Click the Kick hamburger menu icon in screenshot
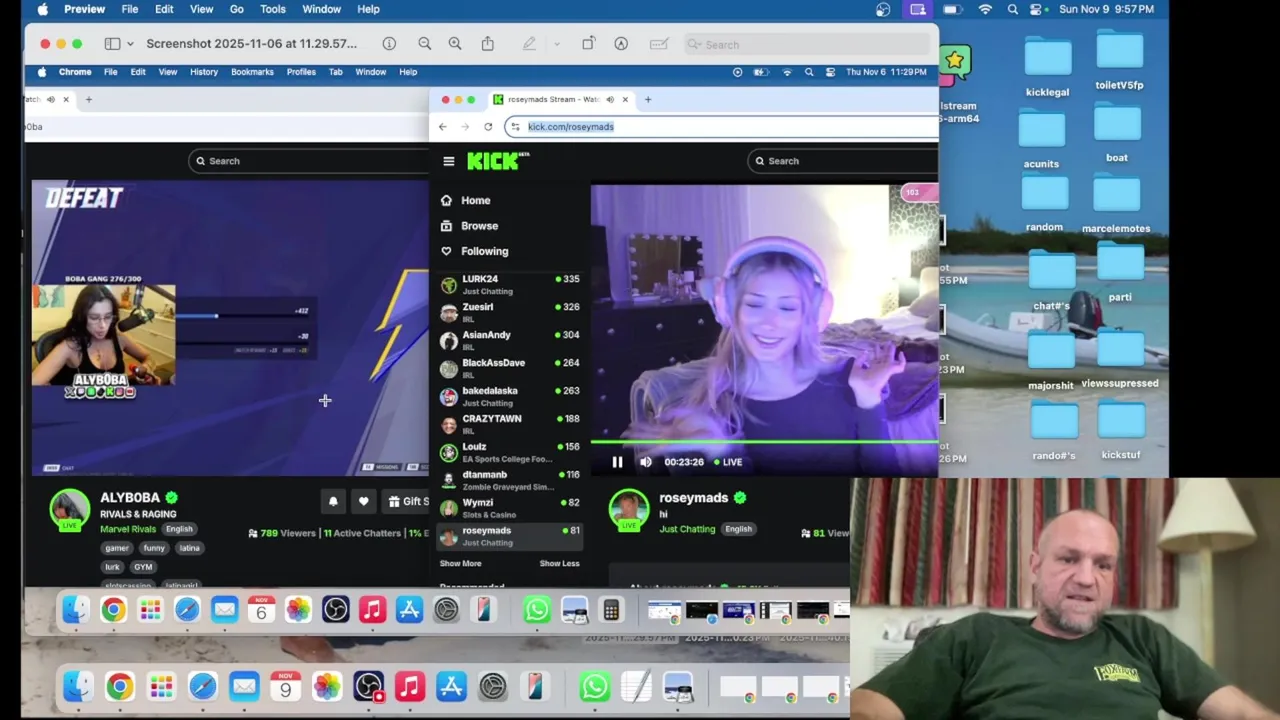This screenshot has width=1280, height=720. coord(449,161)
